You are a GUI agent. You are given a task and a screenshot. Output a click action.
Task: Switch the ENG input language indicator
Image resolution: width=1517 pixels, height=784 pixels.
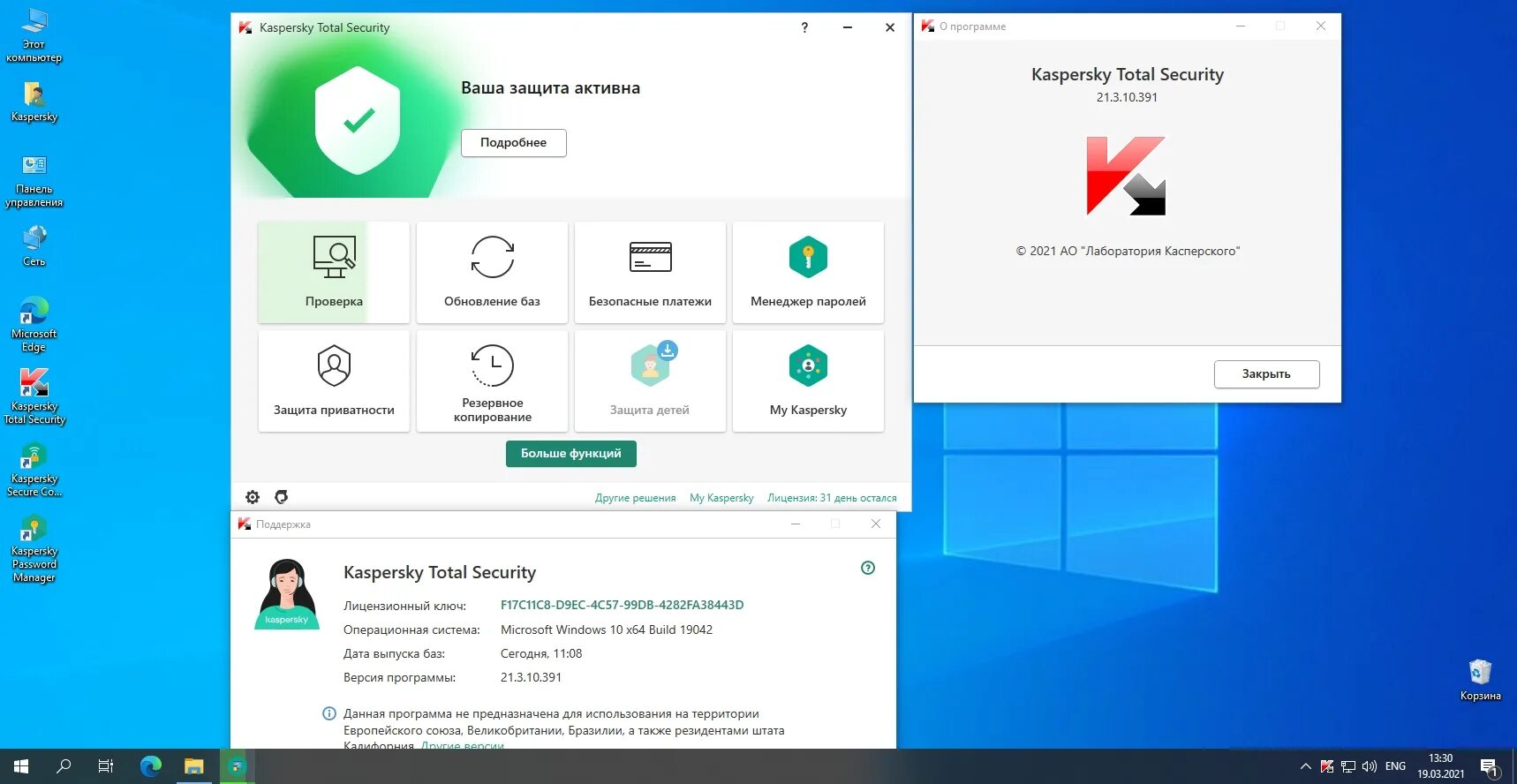click(1395, 766)
